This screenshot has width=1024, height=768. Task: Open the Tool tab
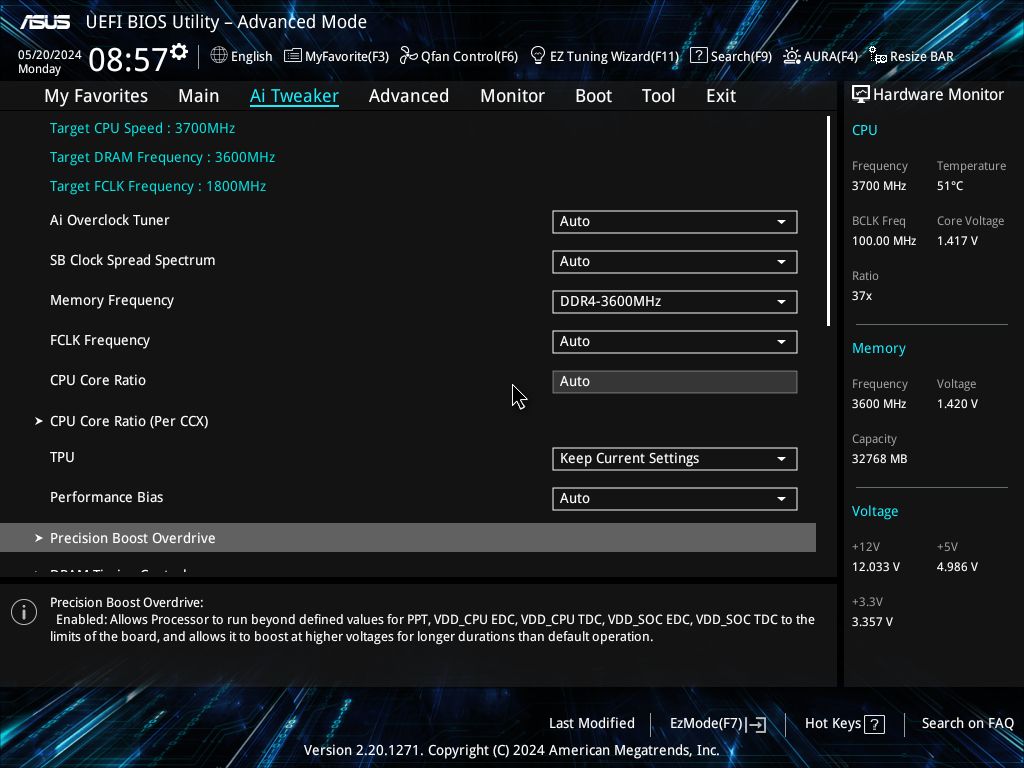658,96
